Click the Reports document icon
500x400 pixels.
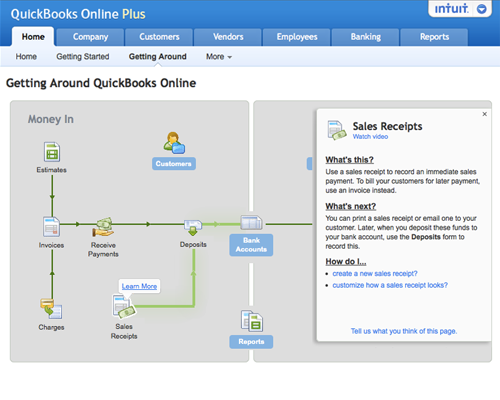click(252, 321)
